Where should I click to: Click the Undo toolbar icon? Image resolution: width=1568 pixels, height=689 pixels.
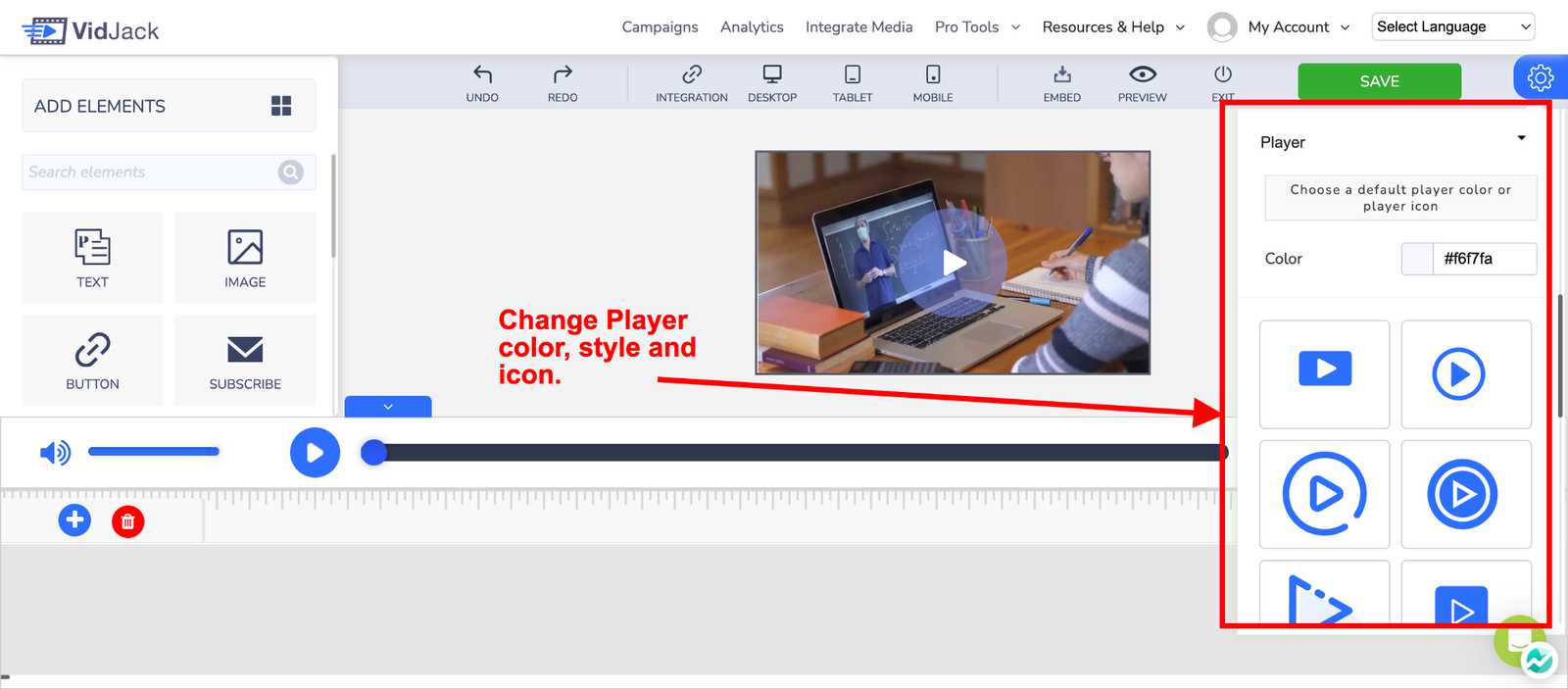(x=482, y=83)
